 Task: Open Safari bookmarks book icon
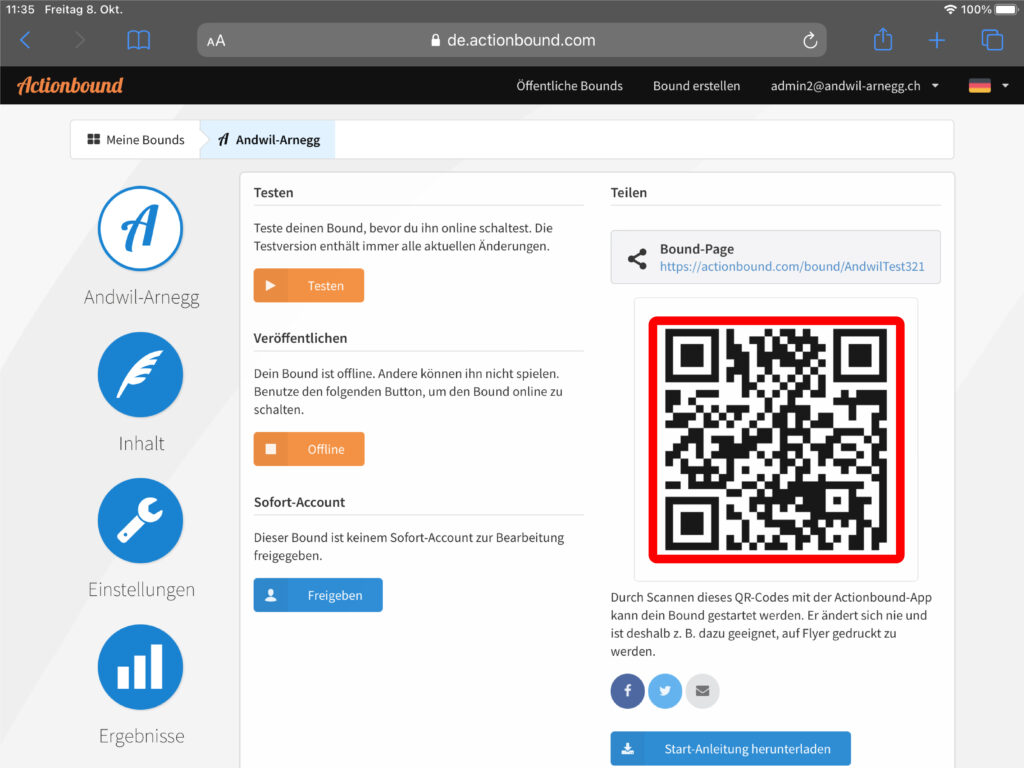[139, 40]
